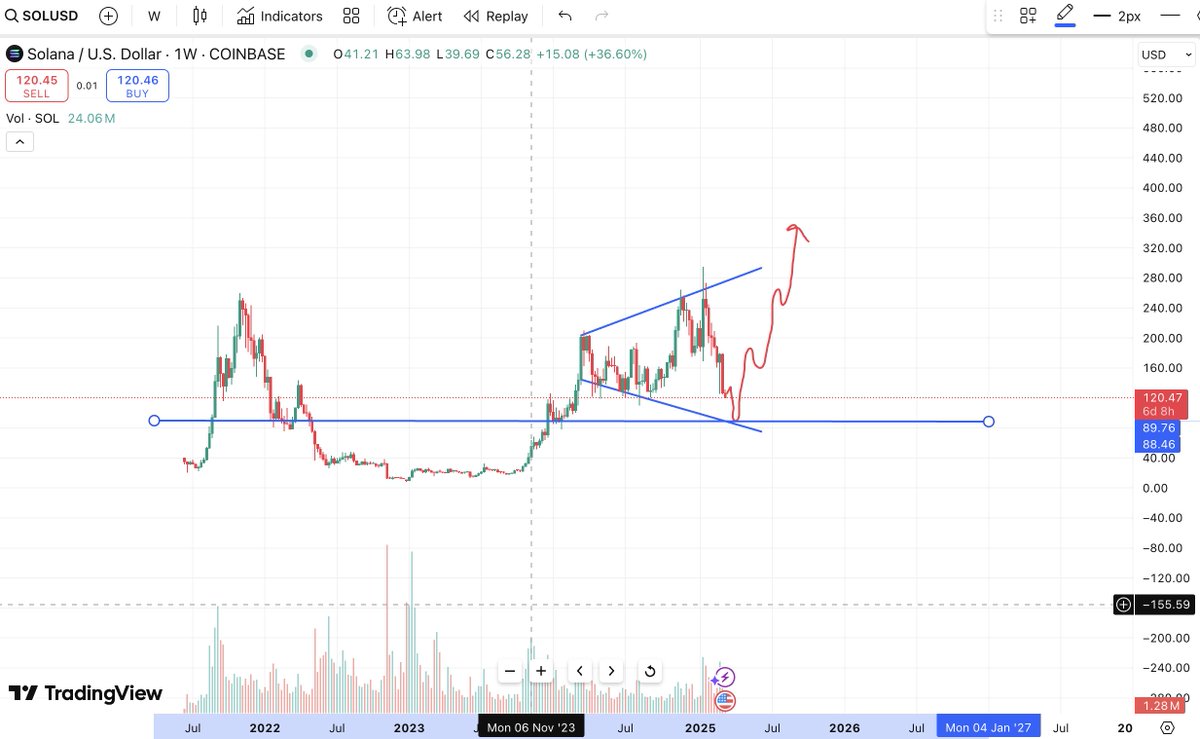
Task: Click the 0.01 spread value
Action: point(87,86)
